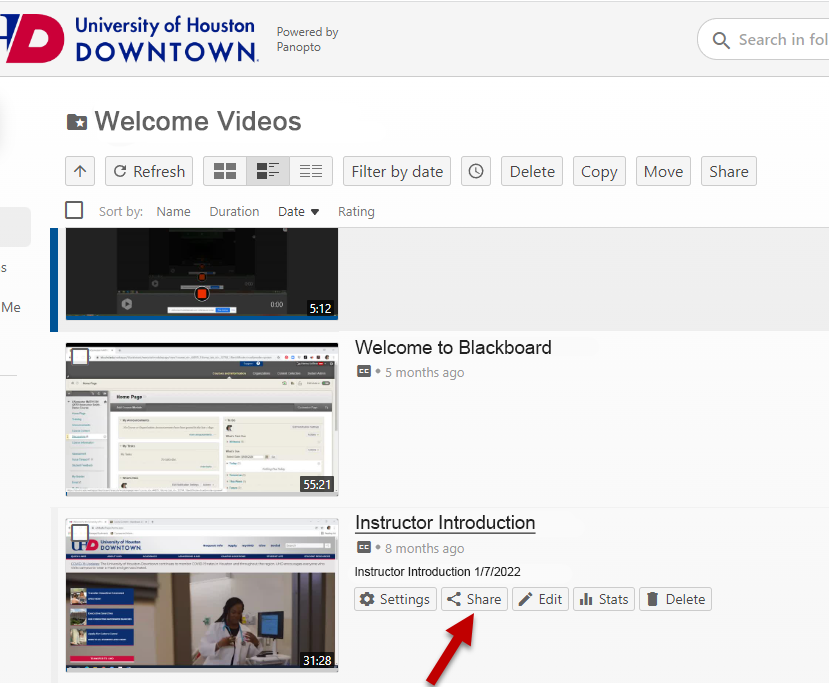Select the Instructor Introduction video checkbox
Image resolution: width=829 pixels, height=687 pixels.
point(80,532)
